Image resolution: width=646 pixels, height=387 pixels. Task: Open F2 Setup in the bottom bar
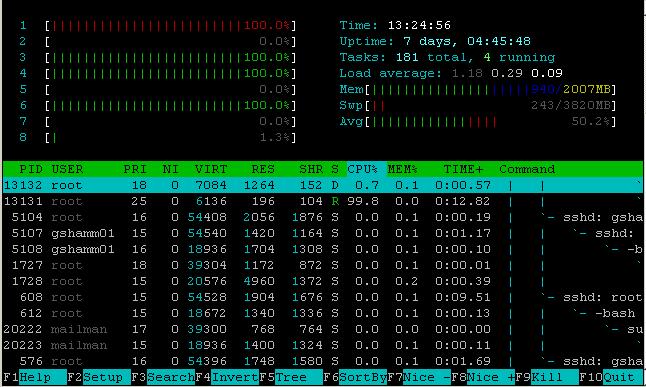point(98,377)
